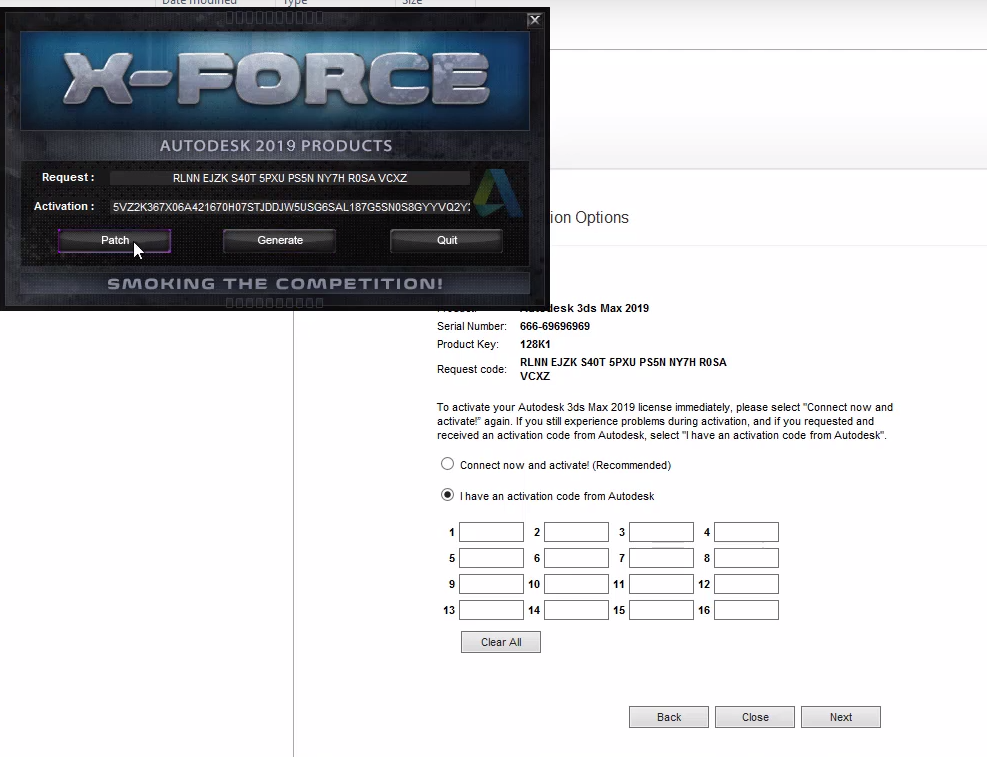Select Connect now and activate option

(448, 465)
